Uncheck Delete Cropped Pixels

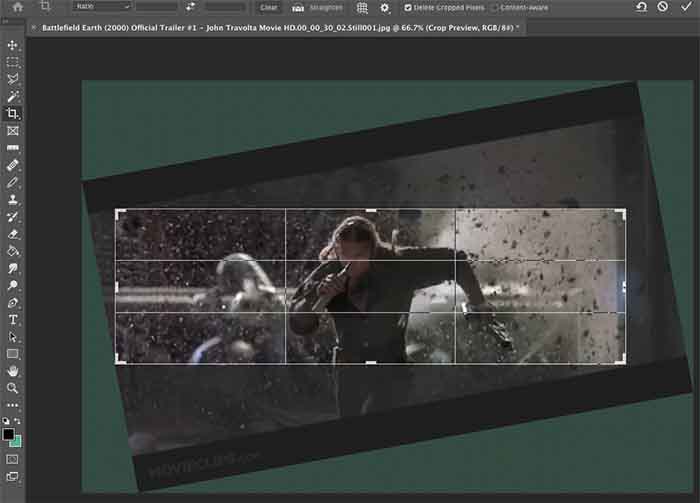[408, 8]
